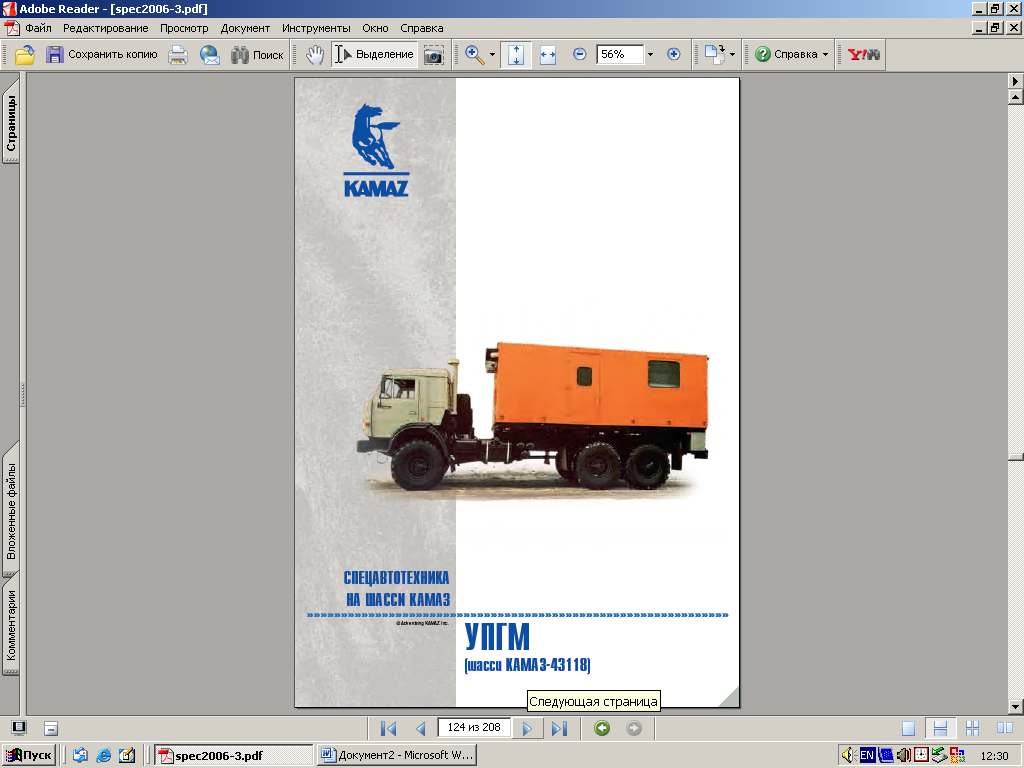Image resolution: width=1024 pixels, height=768 pixels.
Task: Click the zoom in plus button
Action: 674,54
